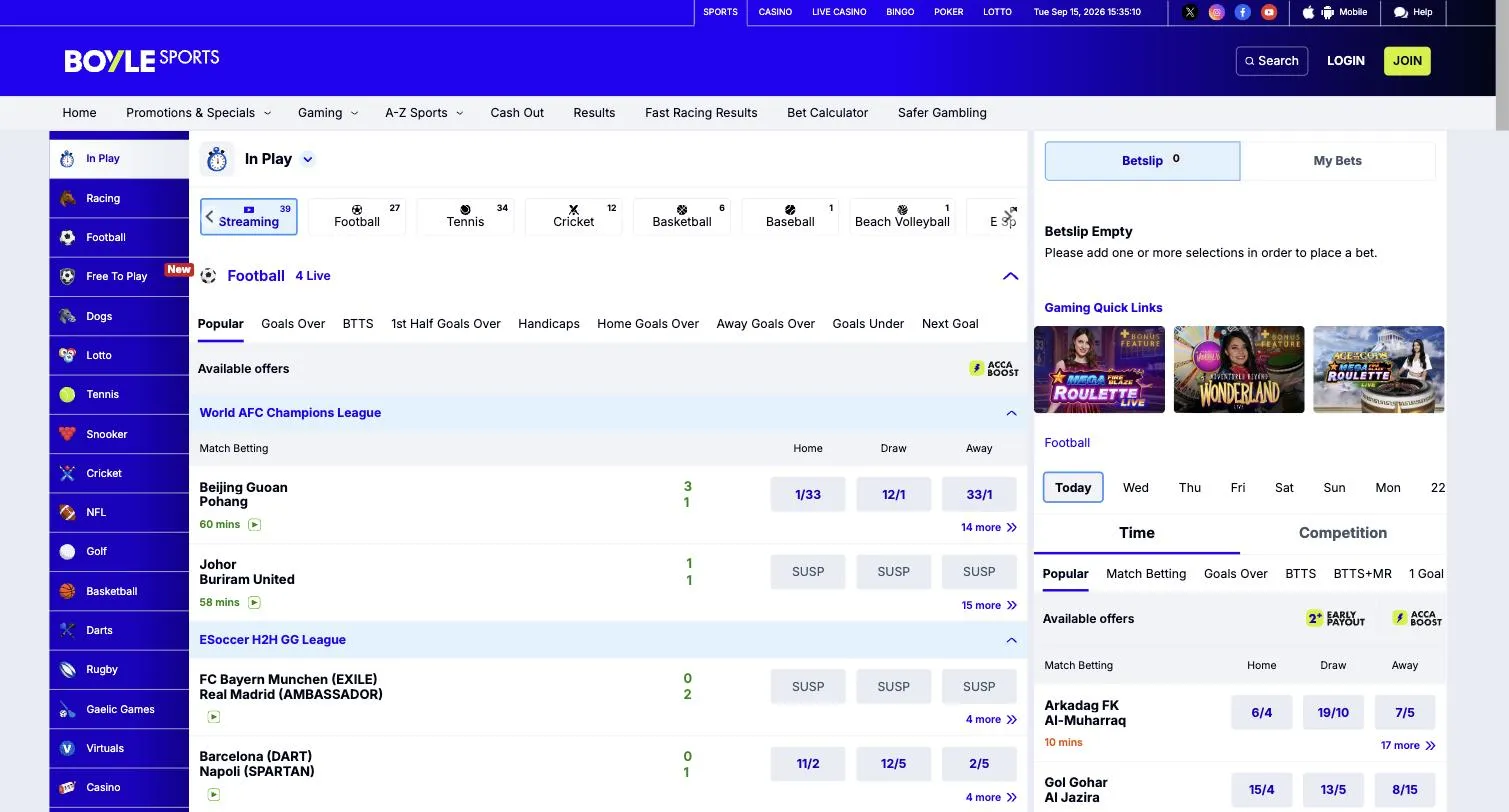Screen dimensions: 1509x812
Task: Switch to BTTS market tab under Football Live
Action: point(358,323)
